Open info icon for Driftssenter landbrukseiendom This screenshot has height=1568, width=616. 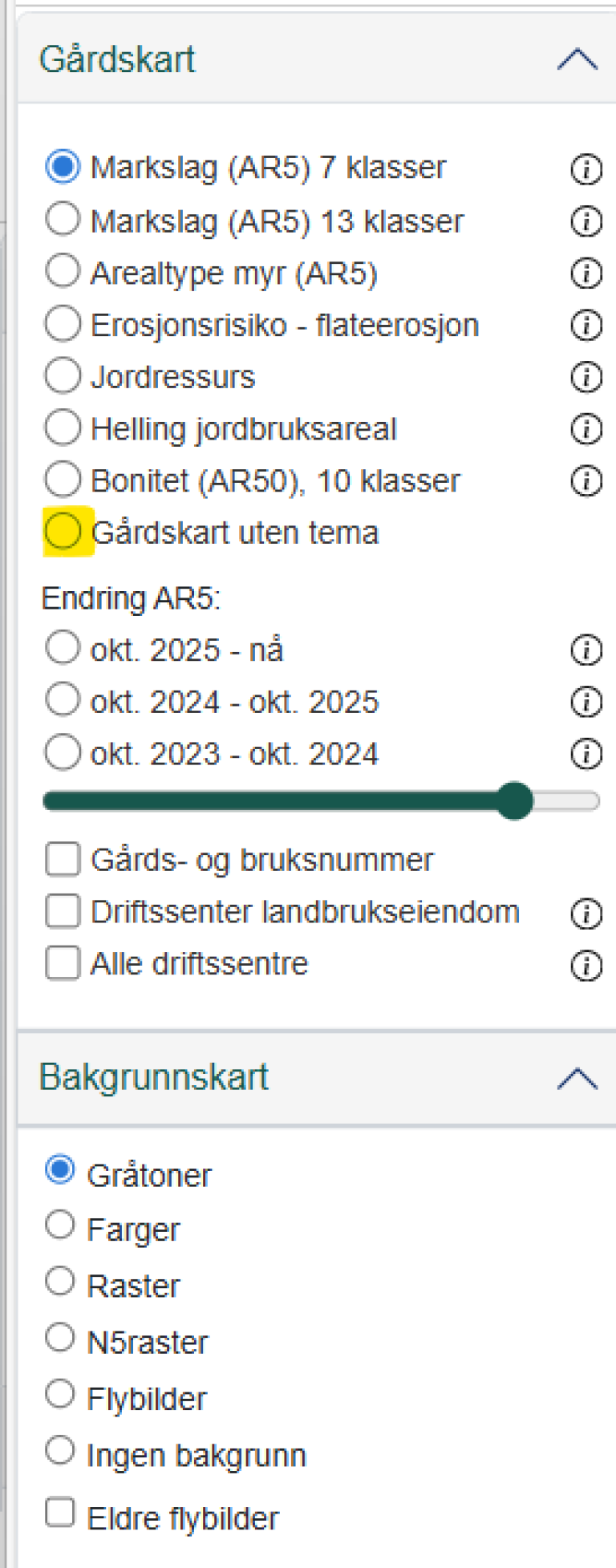point(586,914)
